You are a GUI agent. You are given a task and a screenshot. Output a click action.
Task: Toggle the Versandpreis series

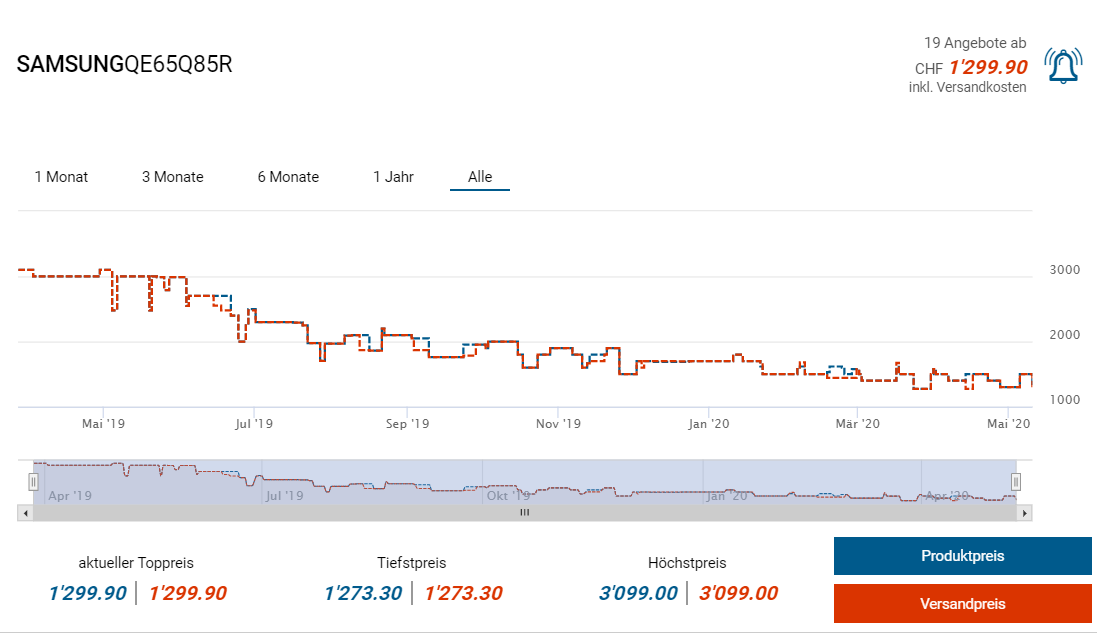(962, 604)
